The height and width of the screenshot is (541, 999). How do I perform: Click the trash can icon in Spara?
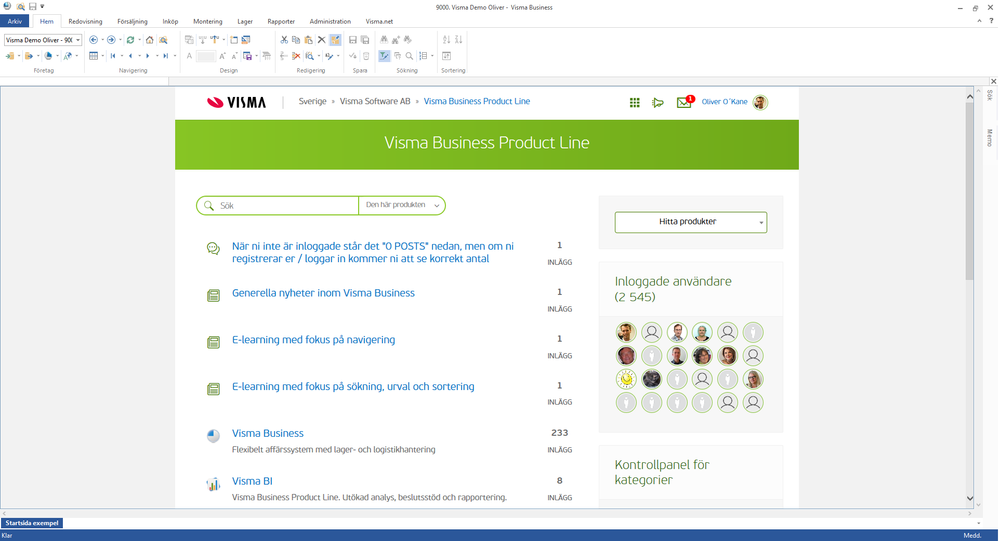(366, 56)
